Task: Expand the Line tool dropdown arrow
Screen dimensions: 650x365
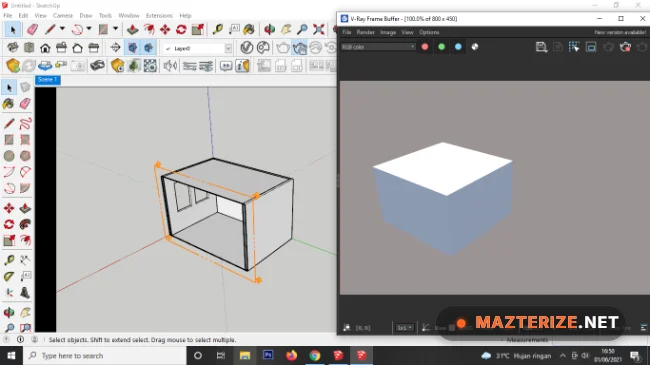Action: pyautogui.click(x=62, y=29)
